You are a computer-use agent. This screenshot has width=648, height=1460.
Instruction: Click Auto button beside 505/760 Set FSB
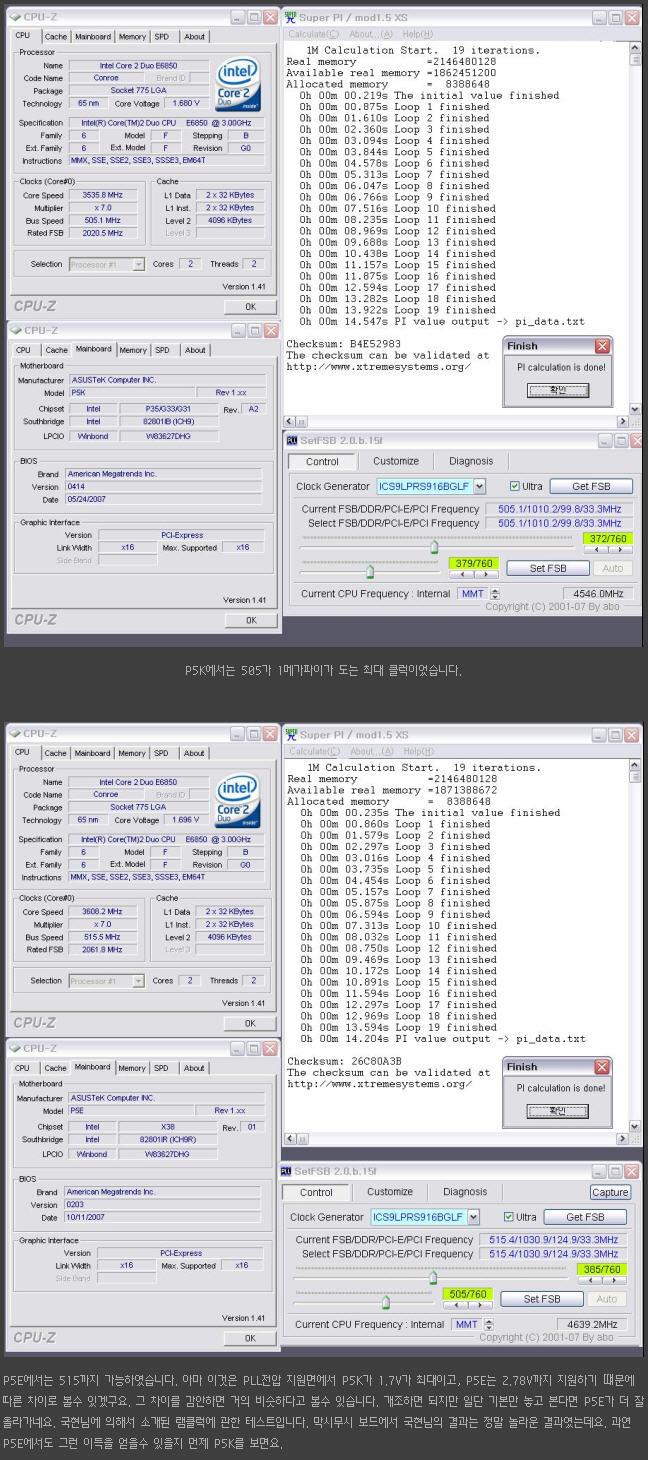click(x=607, y=1299)
